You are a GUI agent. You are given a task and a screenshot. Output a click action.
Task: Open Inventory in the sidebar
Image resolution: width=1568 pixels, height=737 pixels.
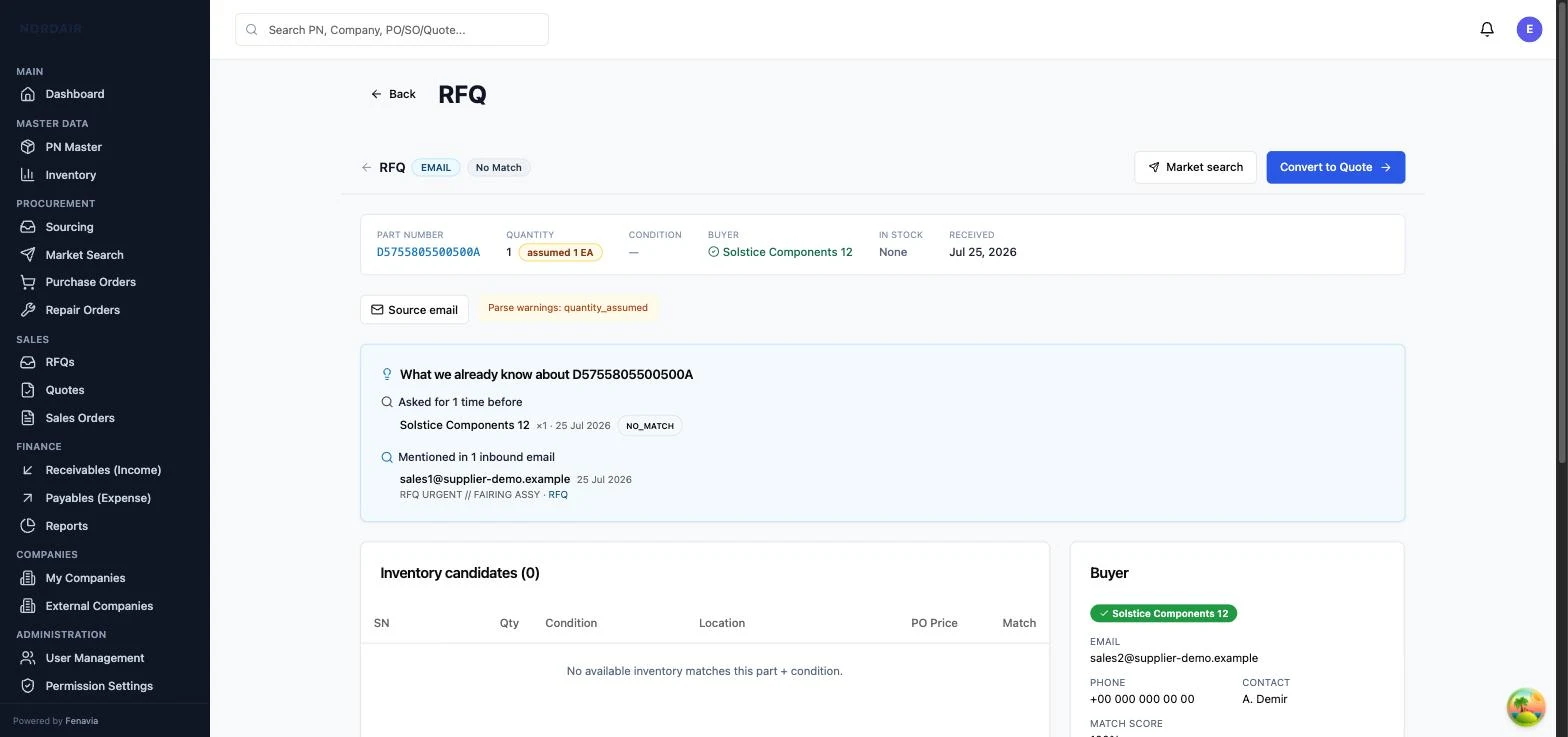[105, 175]
